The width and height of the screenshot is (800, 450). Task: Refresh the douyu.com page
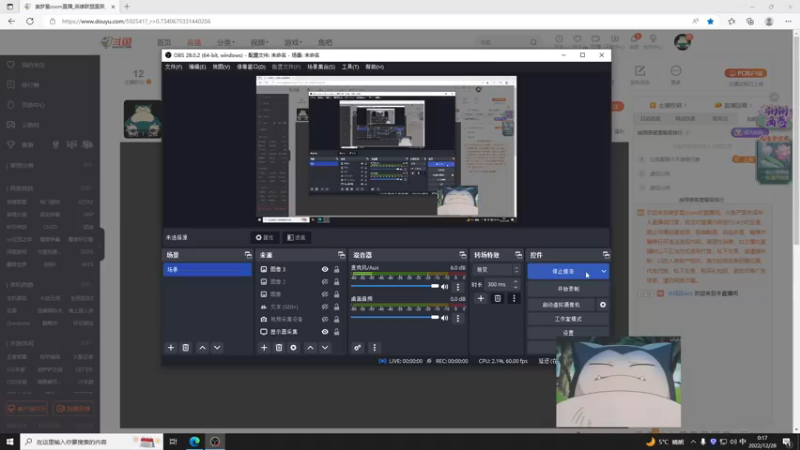click(x=30, y=21)
